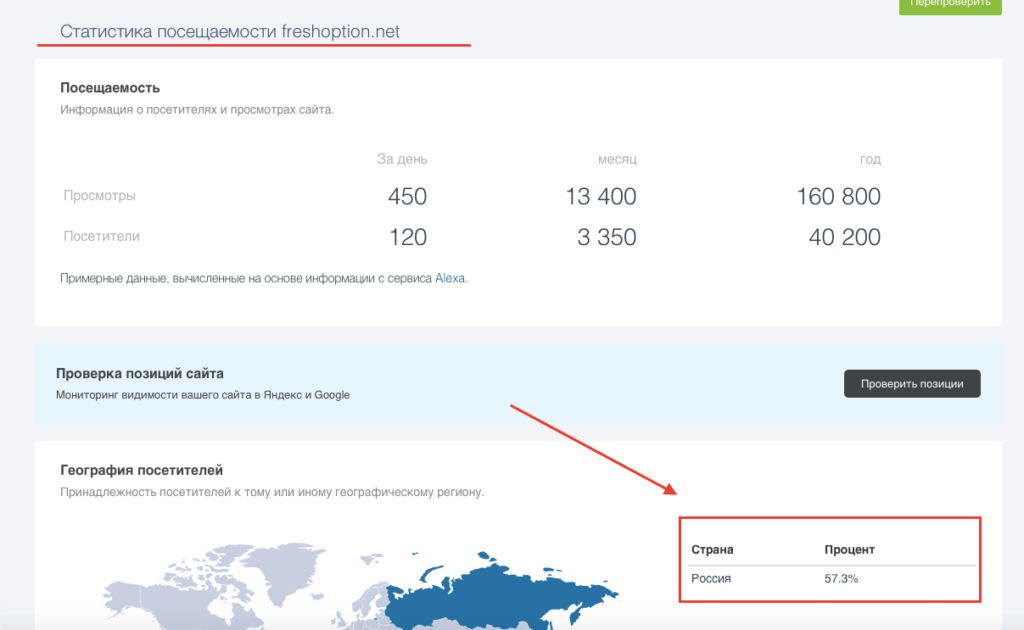Click the За день column heading
The height and width of the screenshot is (630, 1024).
(402, 159)
